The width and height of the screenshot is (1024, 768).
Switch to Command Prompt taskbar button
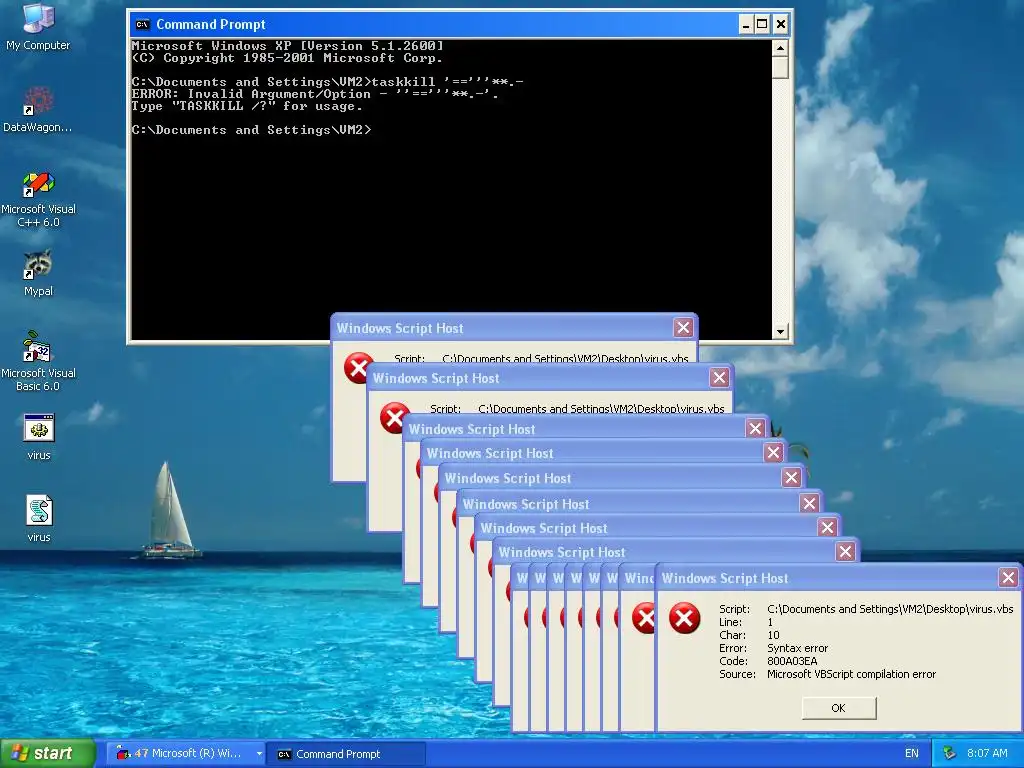[347, 754]
